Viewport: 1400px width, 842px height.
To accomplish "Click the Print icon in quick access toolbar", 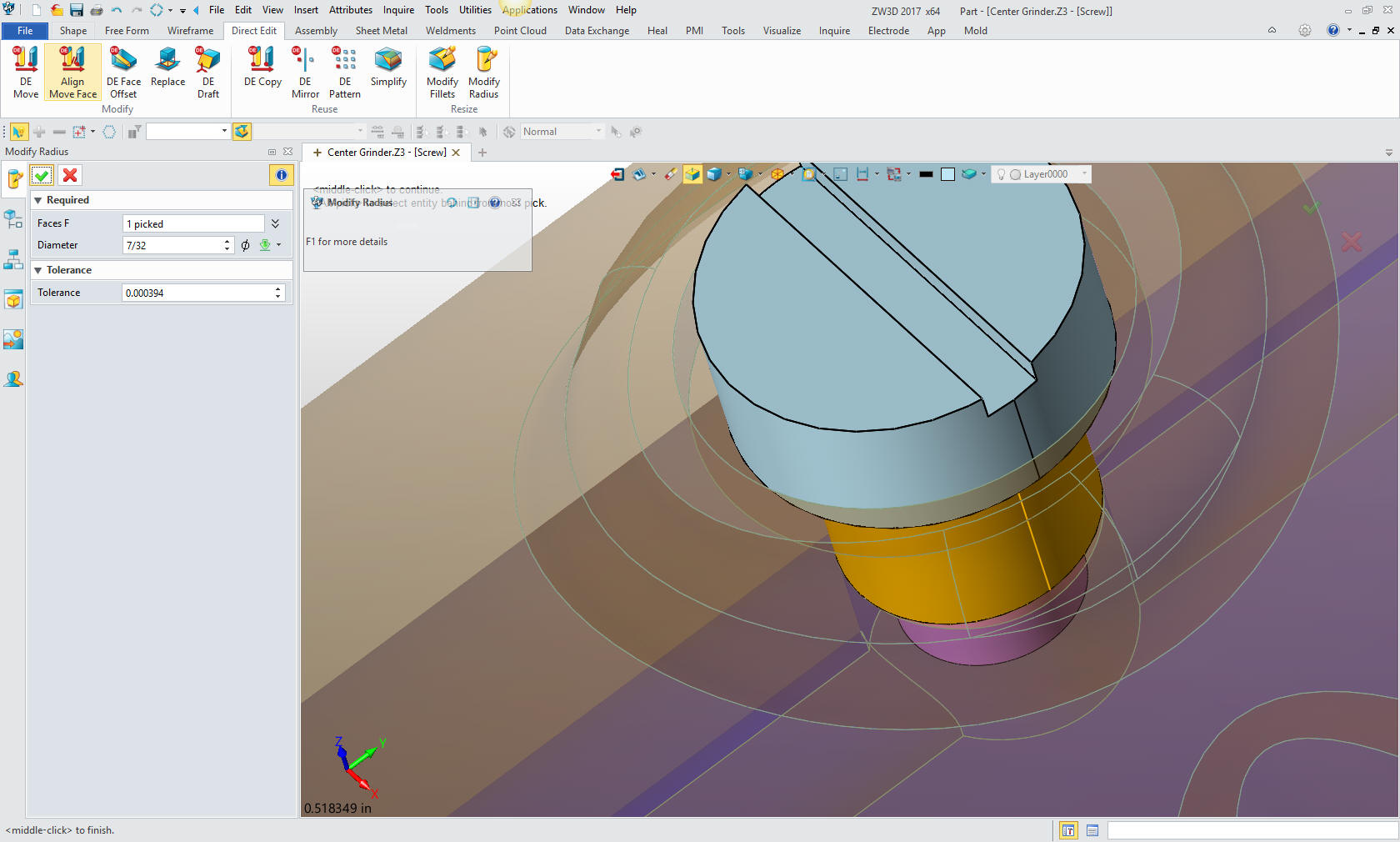I will click(x=97, y=10).
